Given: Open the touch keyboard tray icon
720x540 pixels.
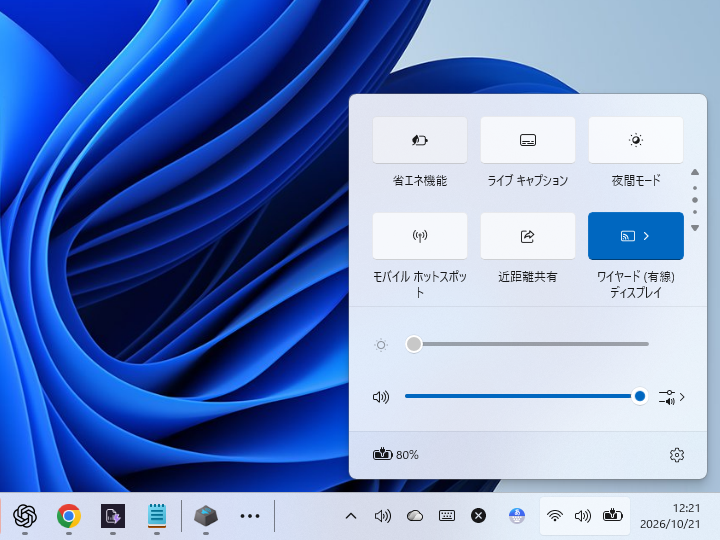Looking at the screenshot, I should click(447, 516).
